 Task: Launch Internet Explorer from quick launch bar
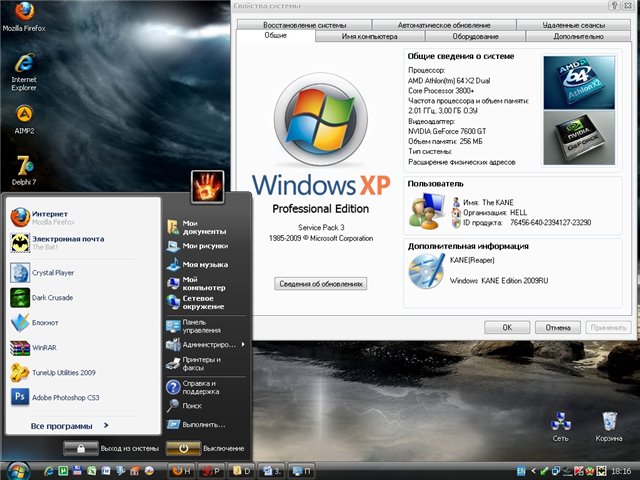tap(49, 471)
